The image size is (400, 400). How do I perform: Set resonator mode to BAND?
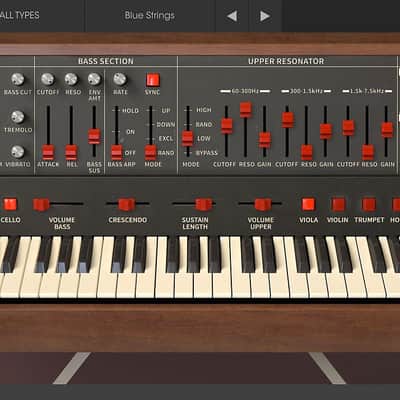pos(204,124)
